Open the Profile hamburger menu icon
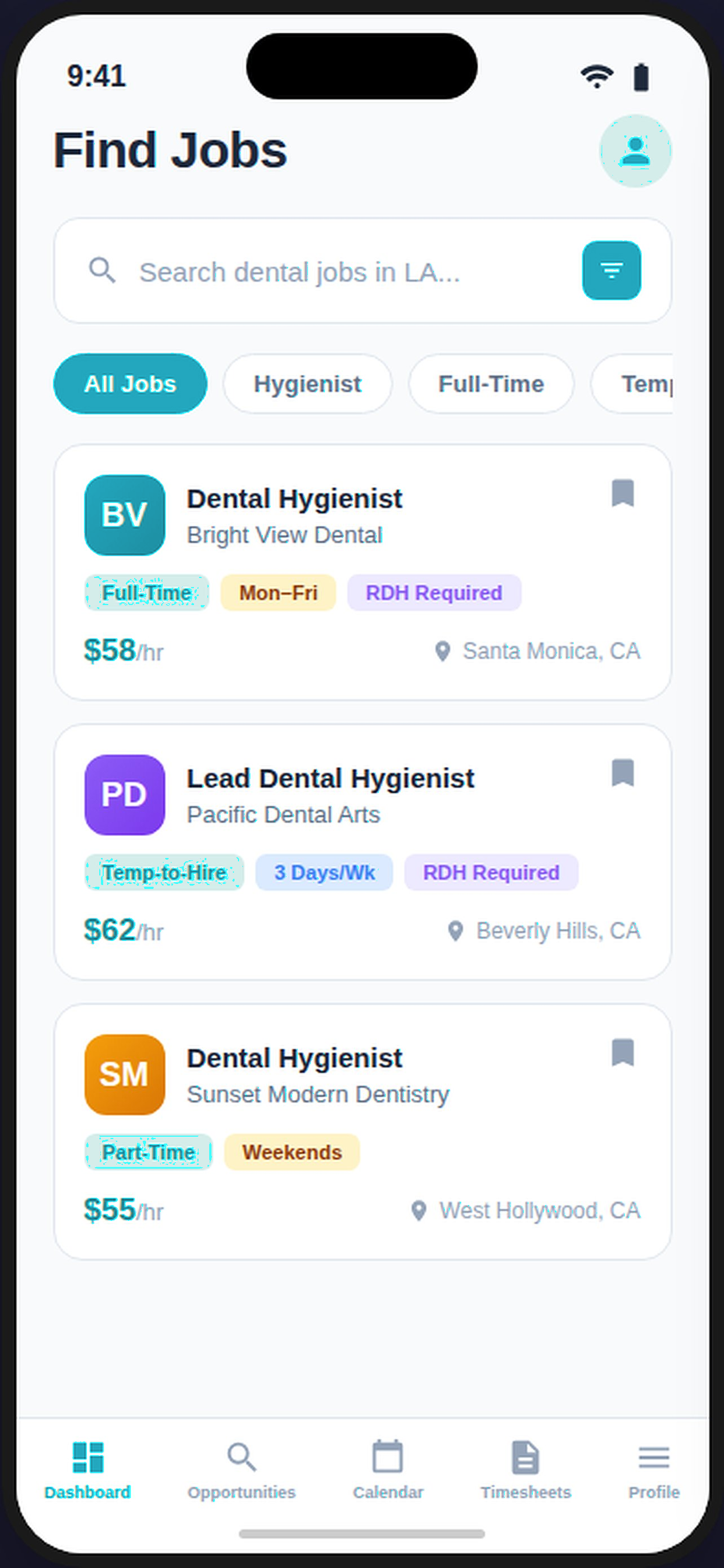This screenshot has width=724, height=1568. click(654, 1457)
